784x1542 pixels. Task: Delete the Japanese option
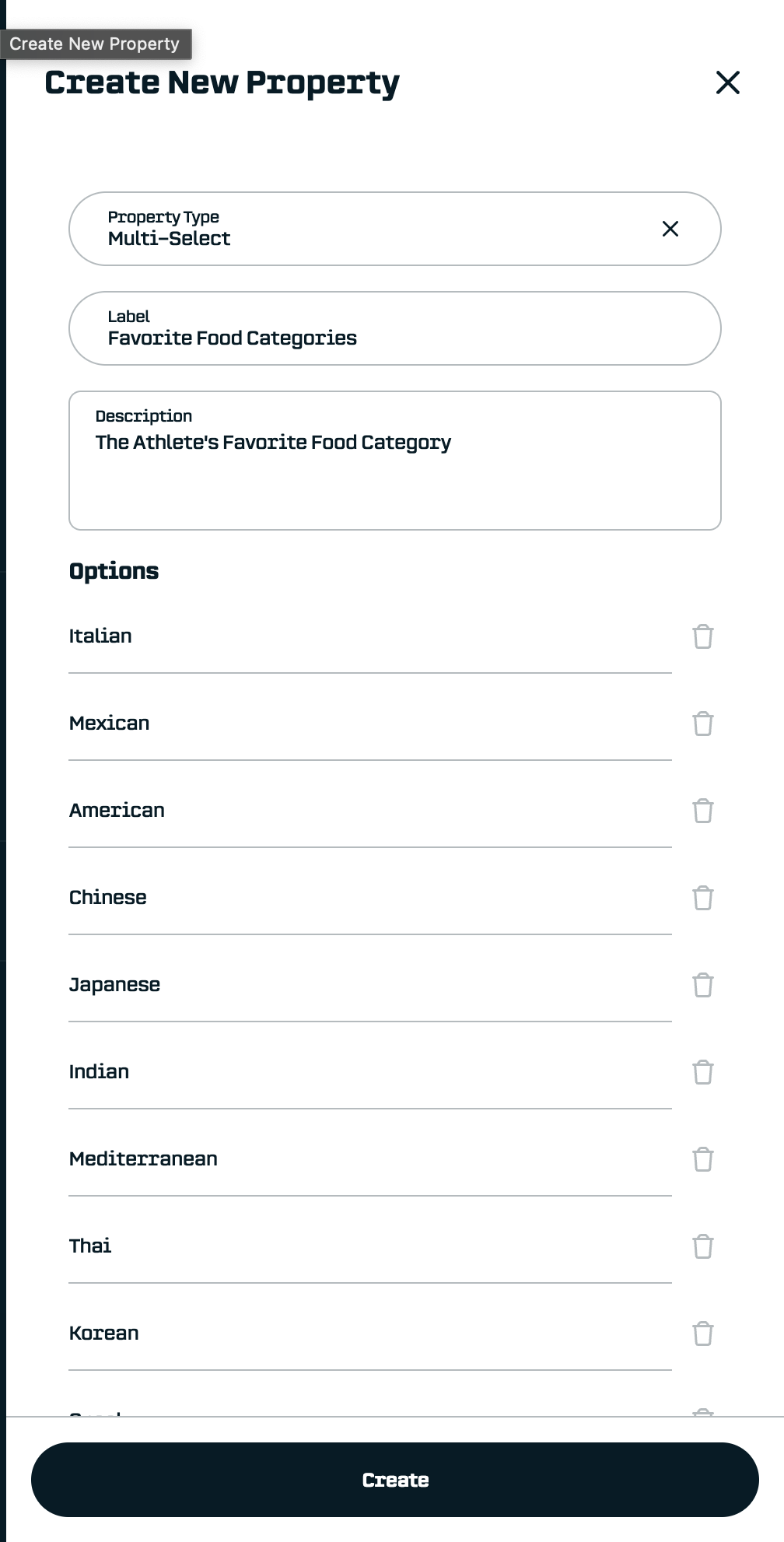(702, 985)
